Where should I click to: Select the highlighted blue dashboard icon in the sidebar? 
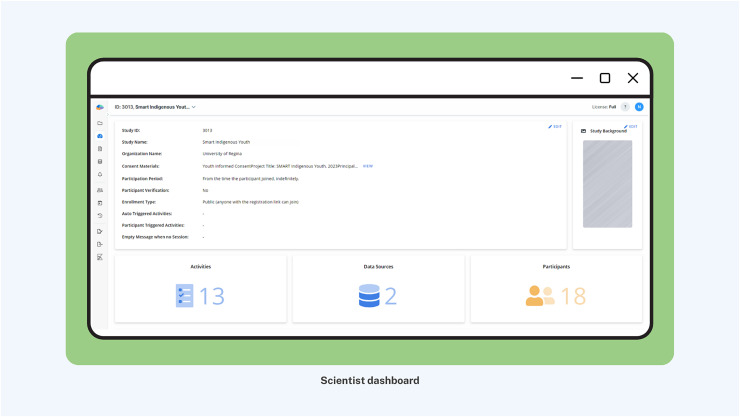point(100,136)
